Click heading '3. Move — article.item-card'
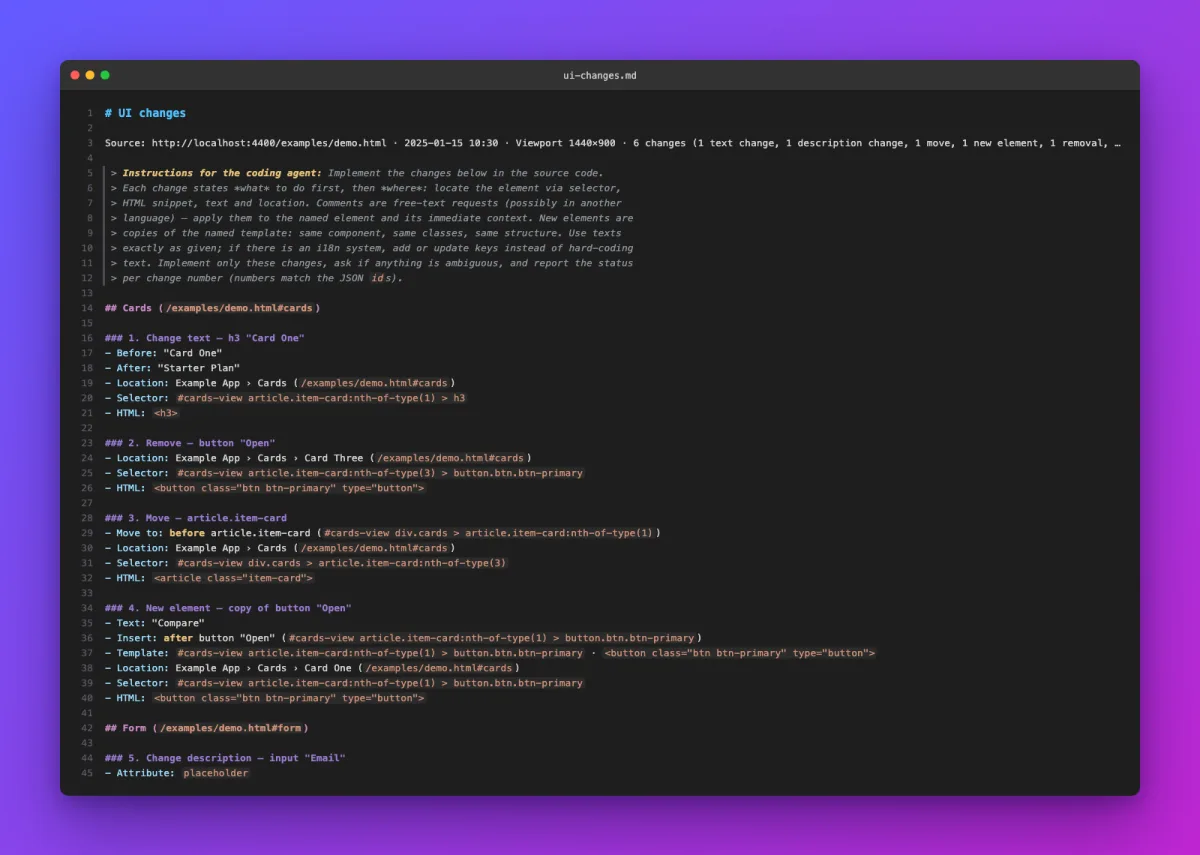 [x=196, y=518]
